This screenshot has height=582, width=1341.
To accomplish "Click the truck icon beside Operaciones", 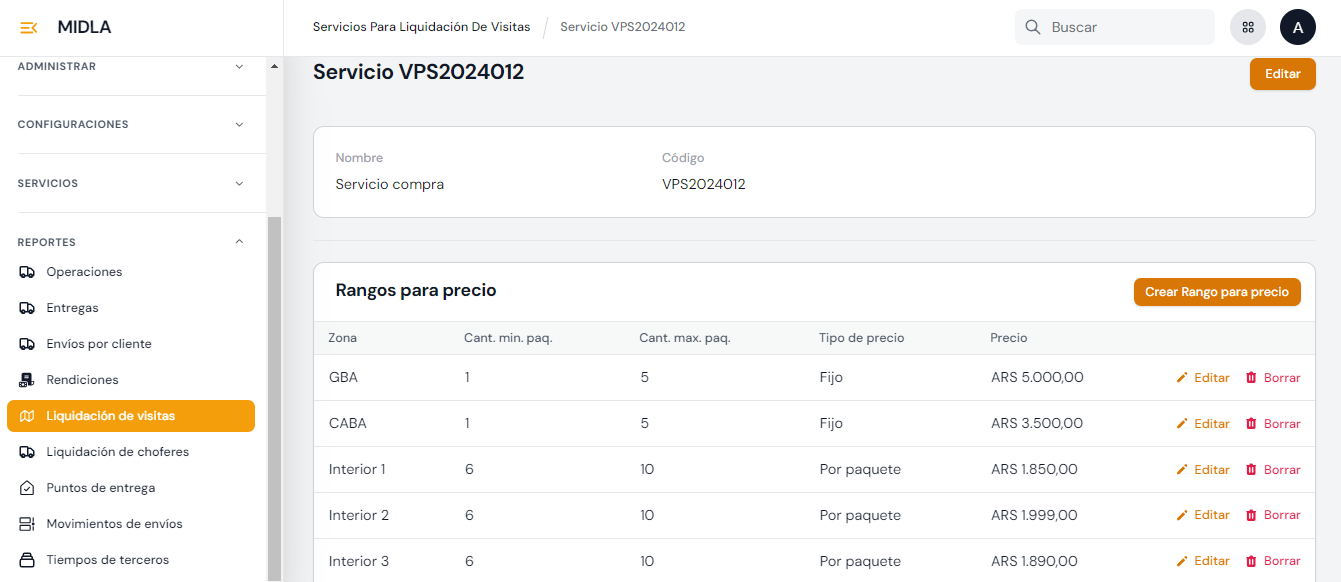I will point(27,272).
